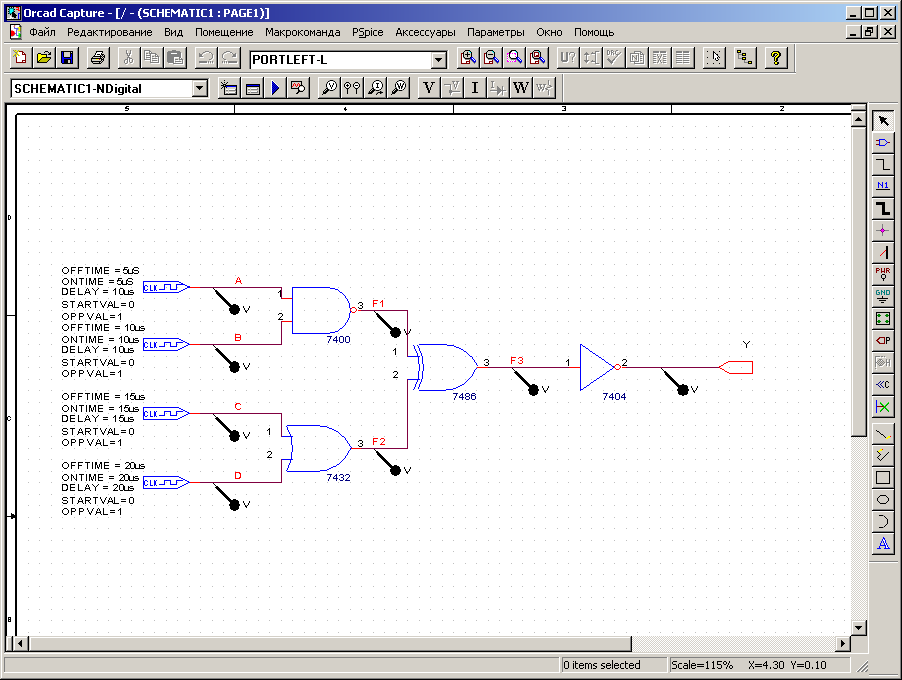Viewport: 902px width, 680px height.
Task: Choose the Place Rectangle tool
Action: click(x=882, y=477)
